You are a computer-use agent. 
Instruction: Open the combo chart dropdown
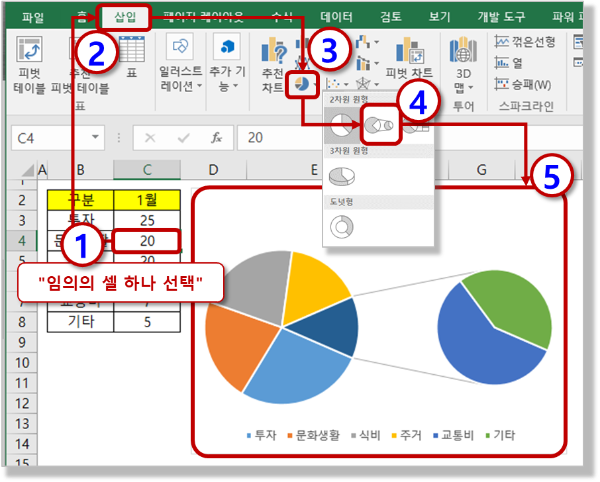(x=367, y=63)
